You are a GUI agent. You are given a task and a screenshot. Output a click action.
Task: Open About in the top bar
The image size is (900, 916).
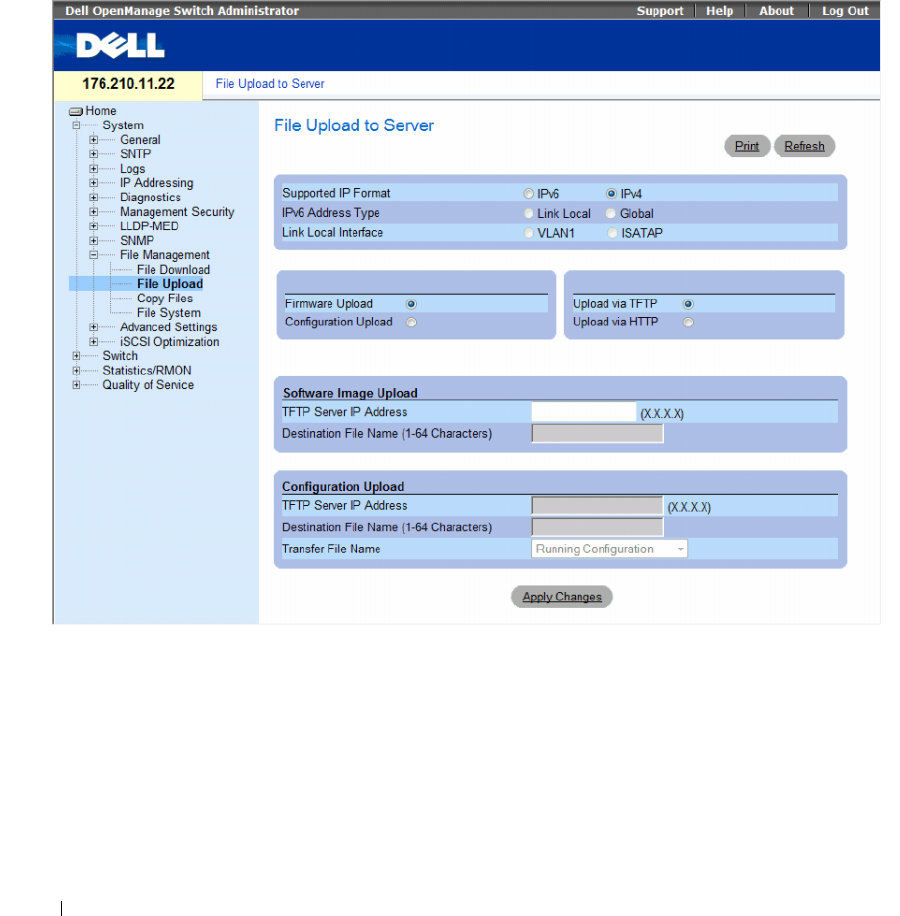tap(776, 11)
